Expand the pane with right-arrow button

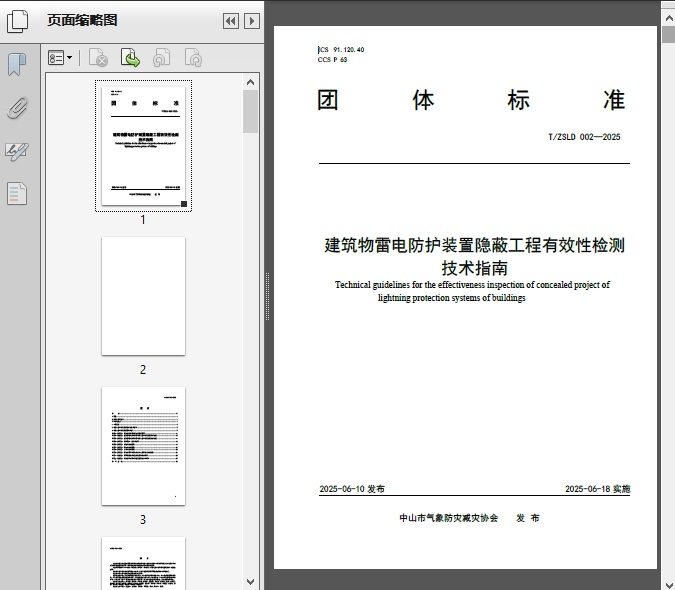(252, 21)
